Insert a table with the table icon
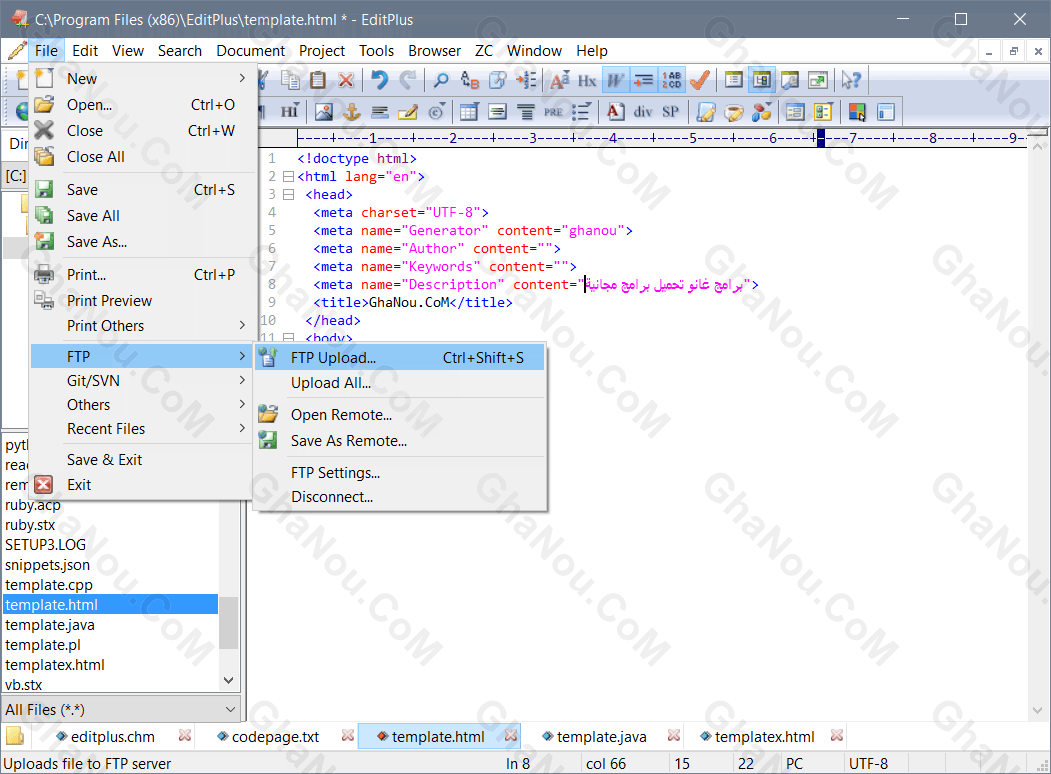The image size is (1051, 774). point(469,112)
